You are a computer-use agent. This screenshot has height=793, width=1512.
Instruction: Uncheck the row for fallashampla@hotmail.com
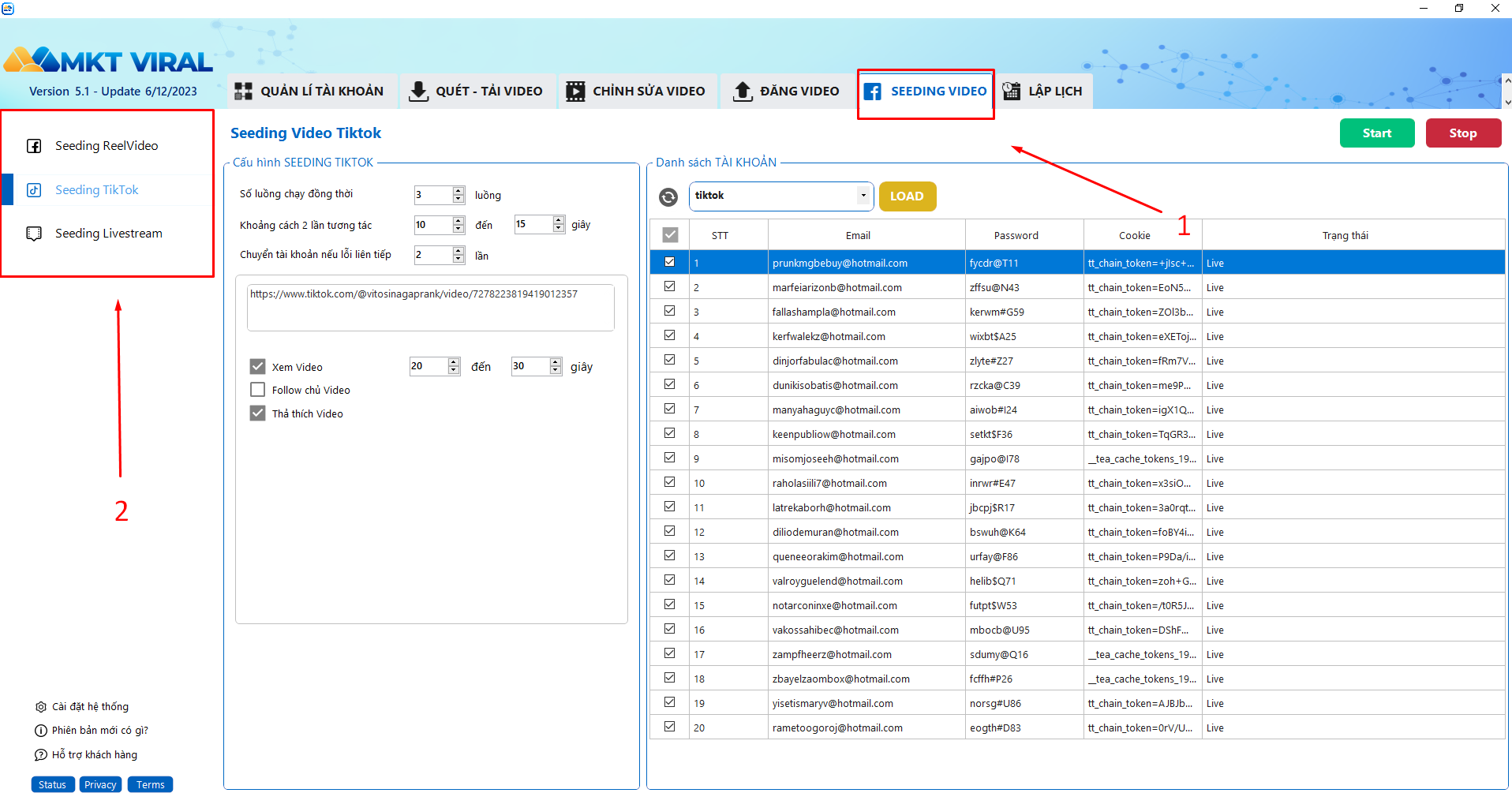669,311
